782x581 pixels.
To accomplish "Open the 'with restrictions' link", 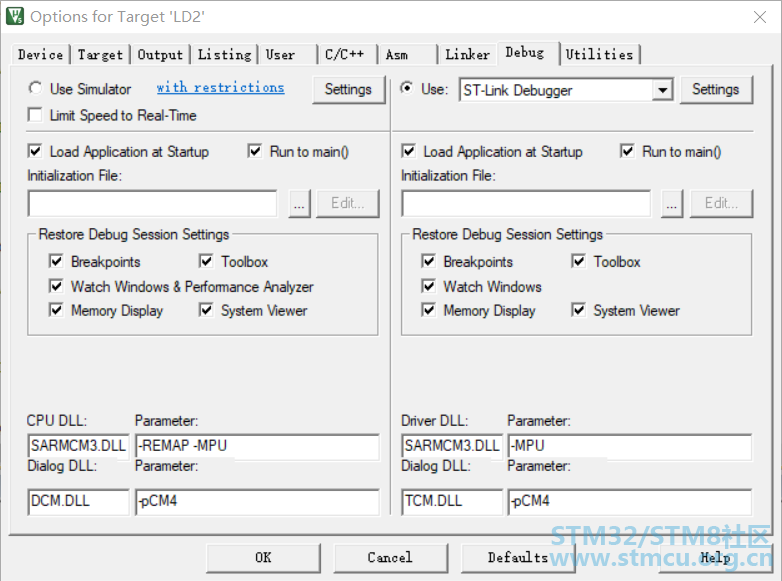I will click(x=220, y=88).
